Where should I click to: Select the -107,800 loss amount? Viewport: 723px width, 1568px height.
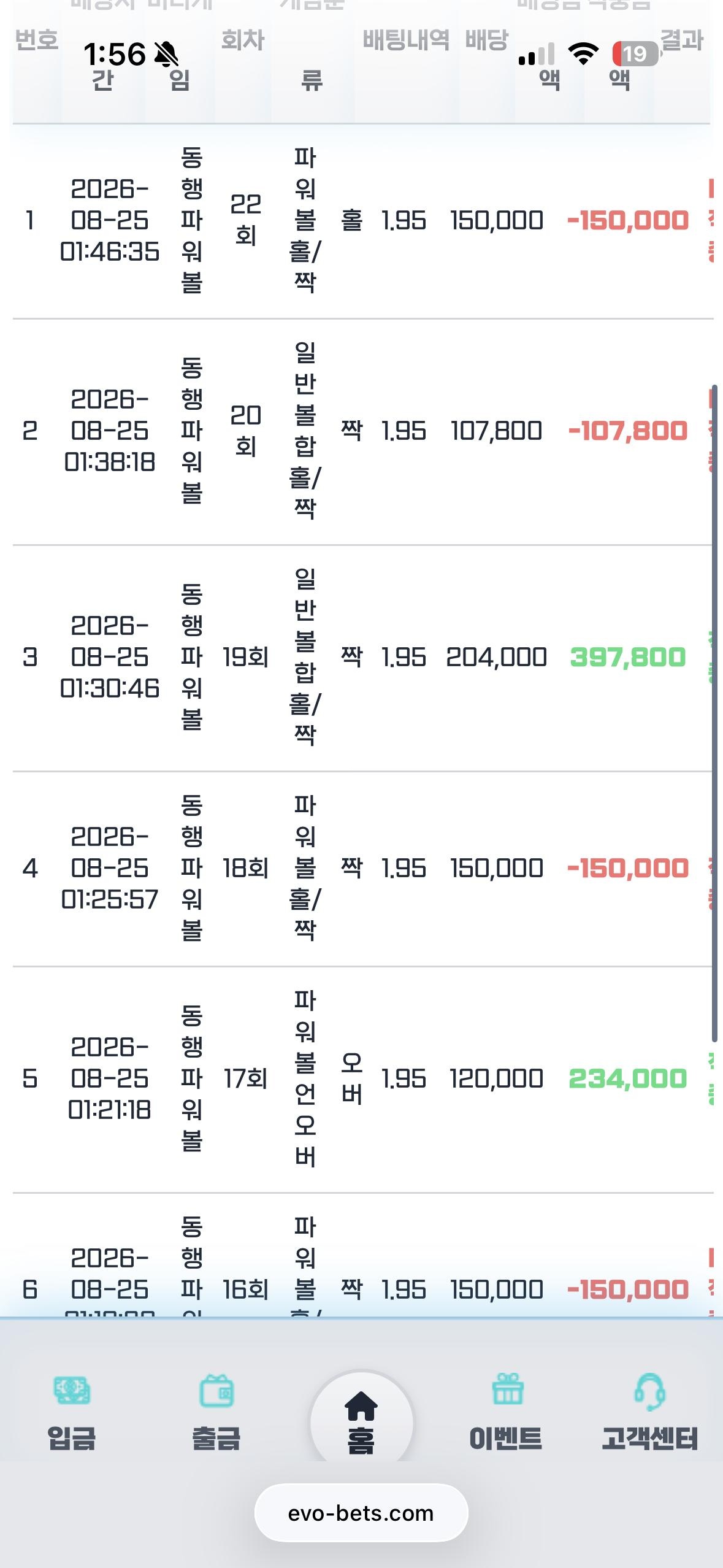click(628, 431)
